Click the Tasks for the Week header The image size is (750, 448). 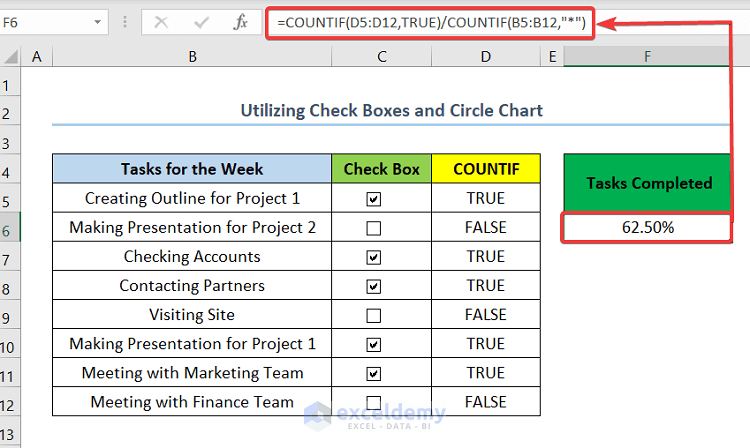point(192,169)
